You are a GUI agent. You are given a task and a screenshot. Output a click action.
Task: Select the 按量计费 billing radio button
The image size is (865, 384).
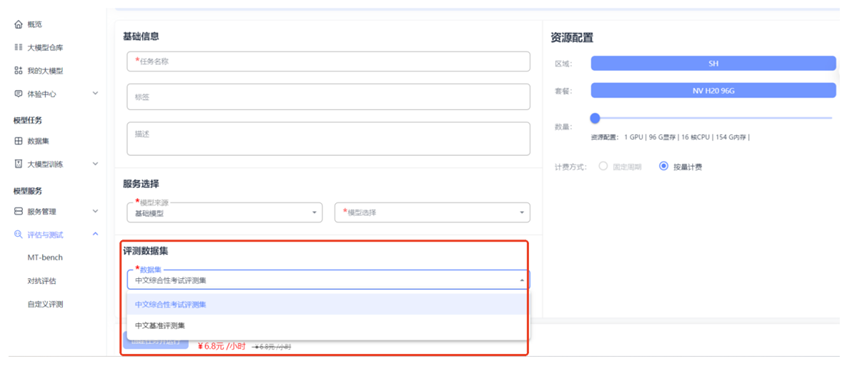664,167
